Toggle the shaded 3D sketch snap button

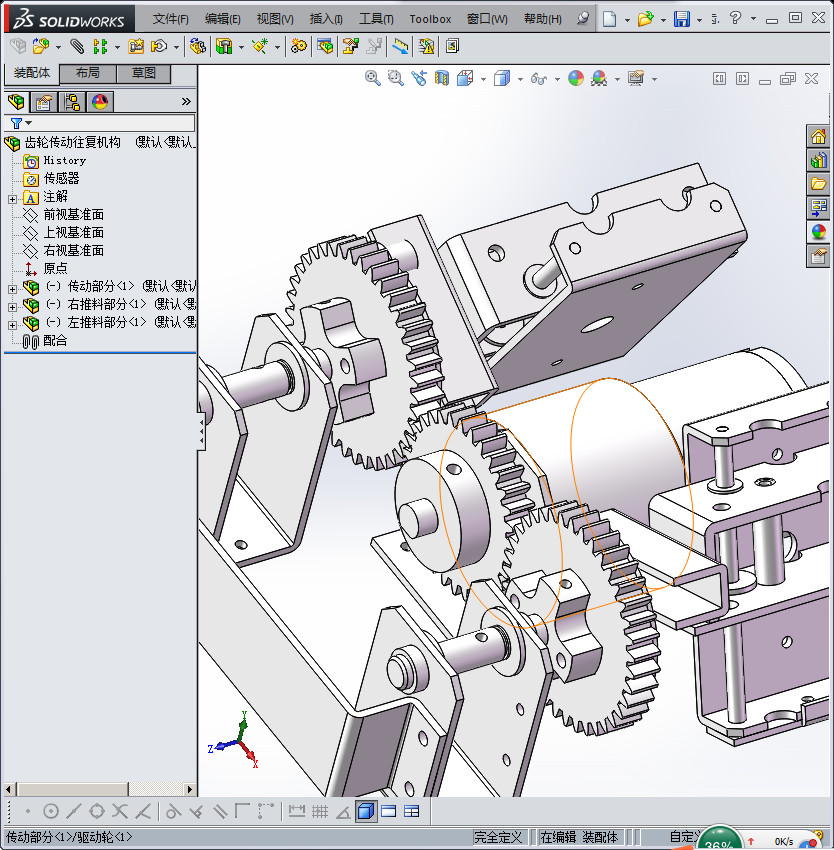pos(366,811)
